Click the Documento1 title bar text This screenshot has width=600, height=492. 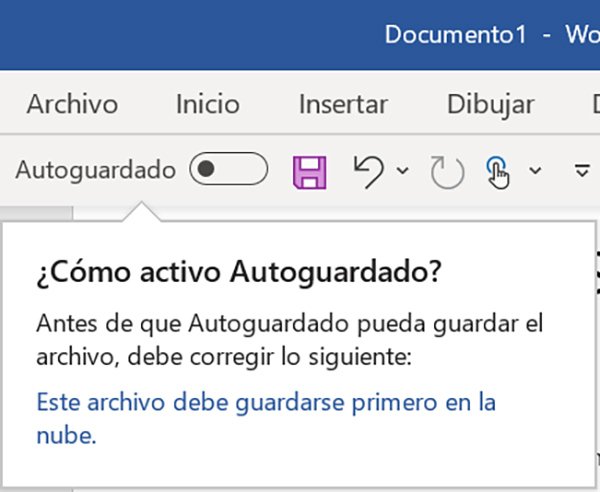click(x=456, y=34)
